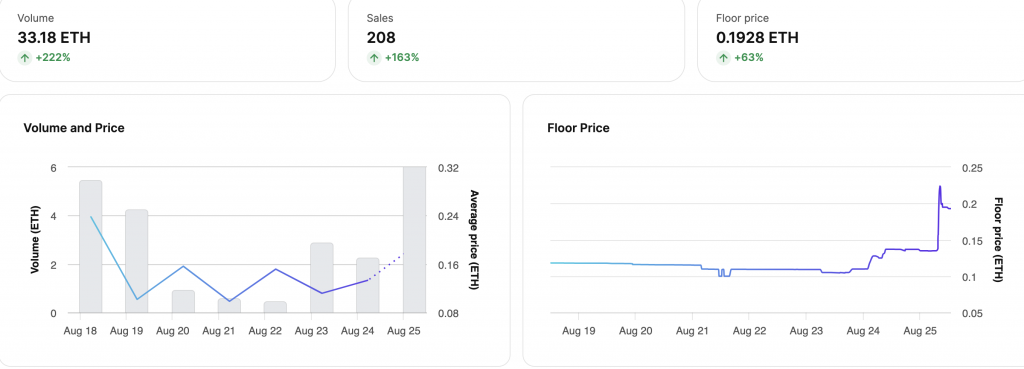This screenshot has width=1024, height=369.
Task: Click the tall Aug 25 volume bar
Action: 414,240
